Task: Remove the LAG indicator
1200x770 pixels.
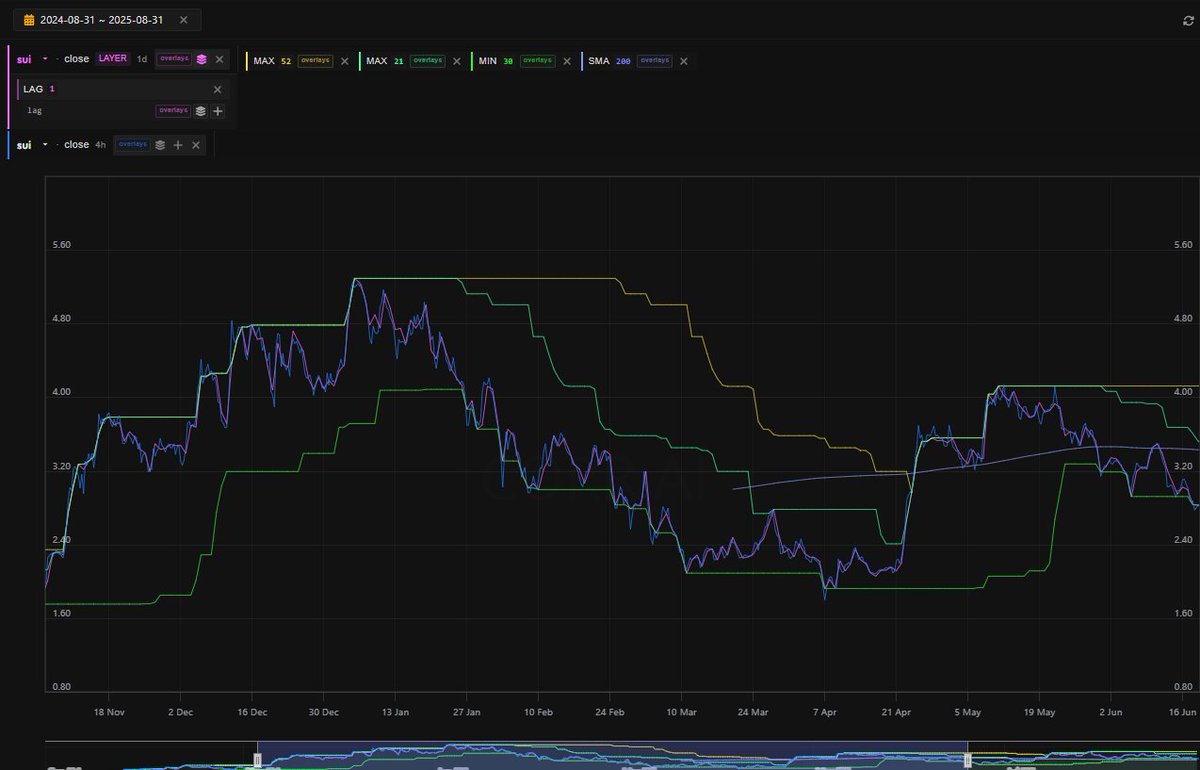Action: pos(217,89)
